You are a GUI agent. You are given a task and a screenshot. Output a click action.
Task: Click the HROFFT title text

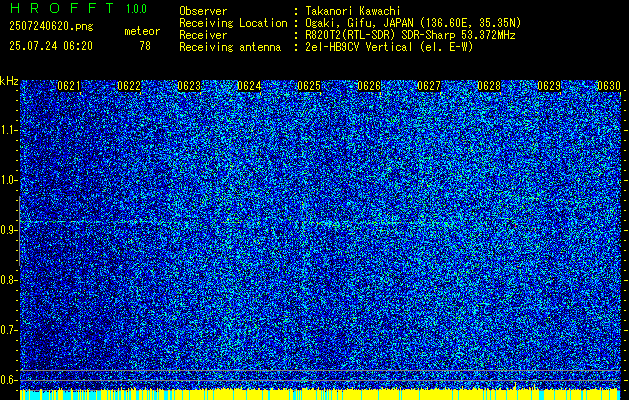[62, 8]
